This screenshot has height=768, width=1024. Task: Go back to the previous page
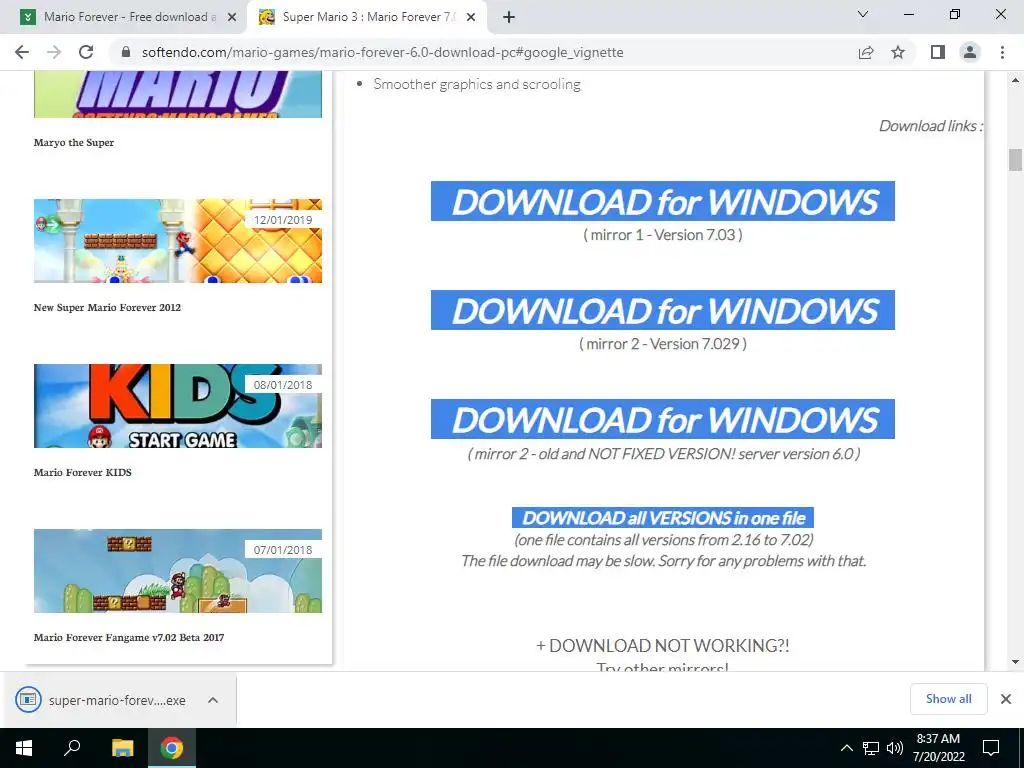[22, 52]
